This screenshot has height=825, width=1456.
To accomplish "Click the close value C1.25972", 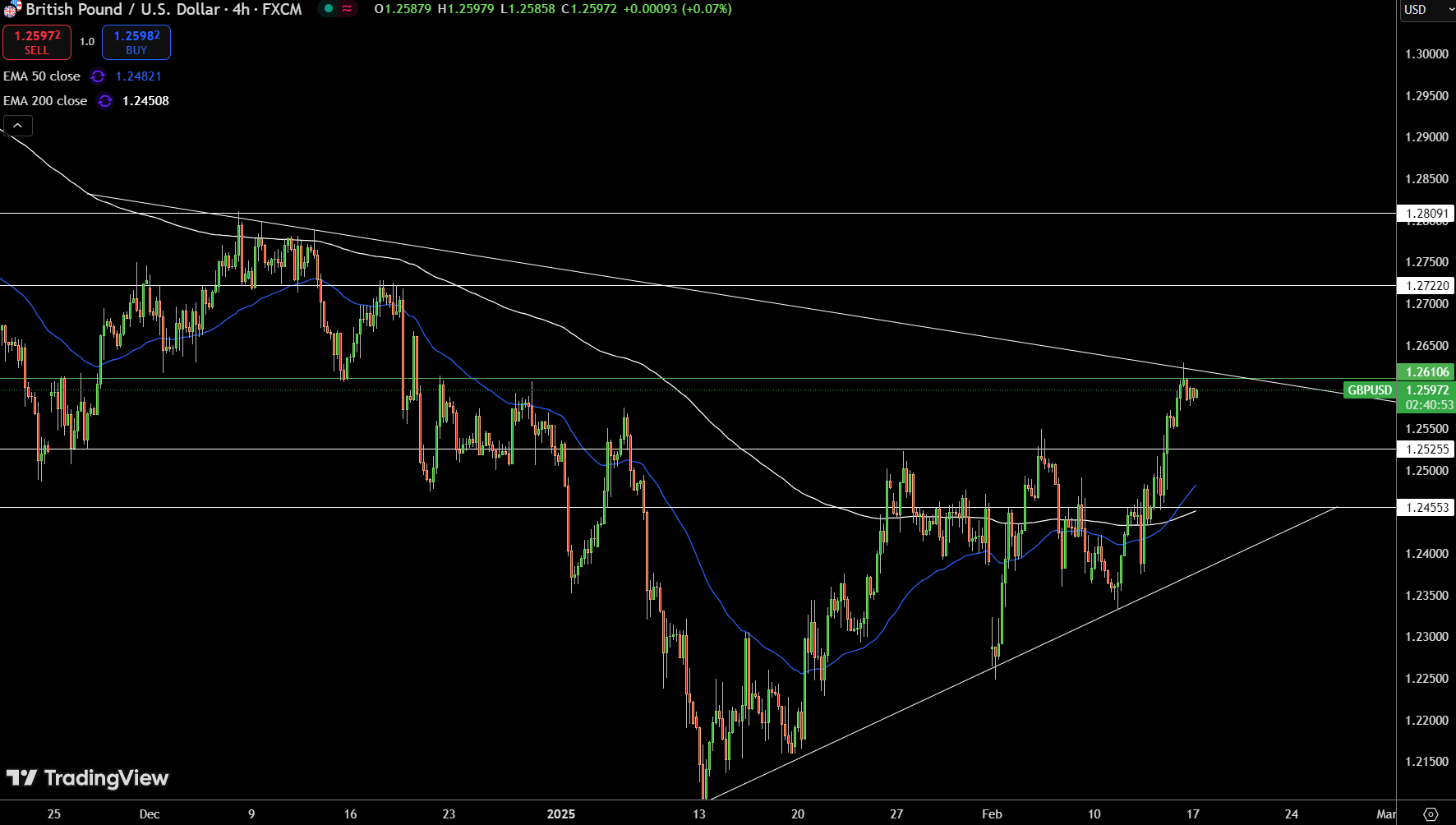I will tap(588, 9).
